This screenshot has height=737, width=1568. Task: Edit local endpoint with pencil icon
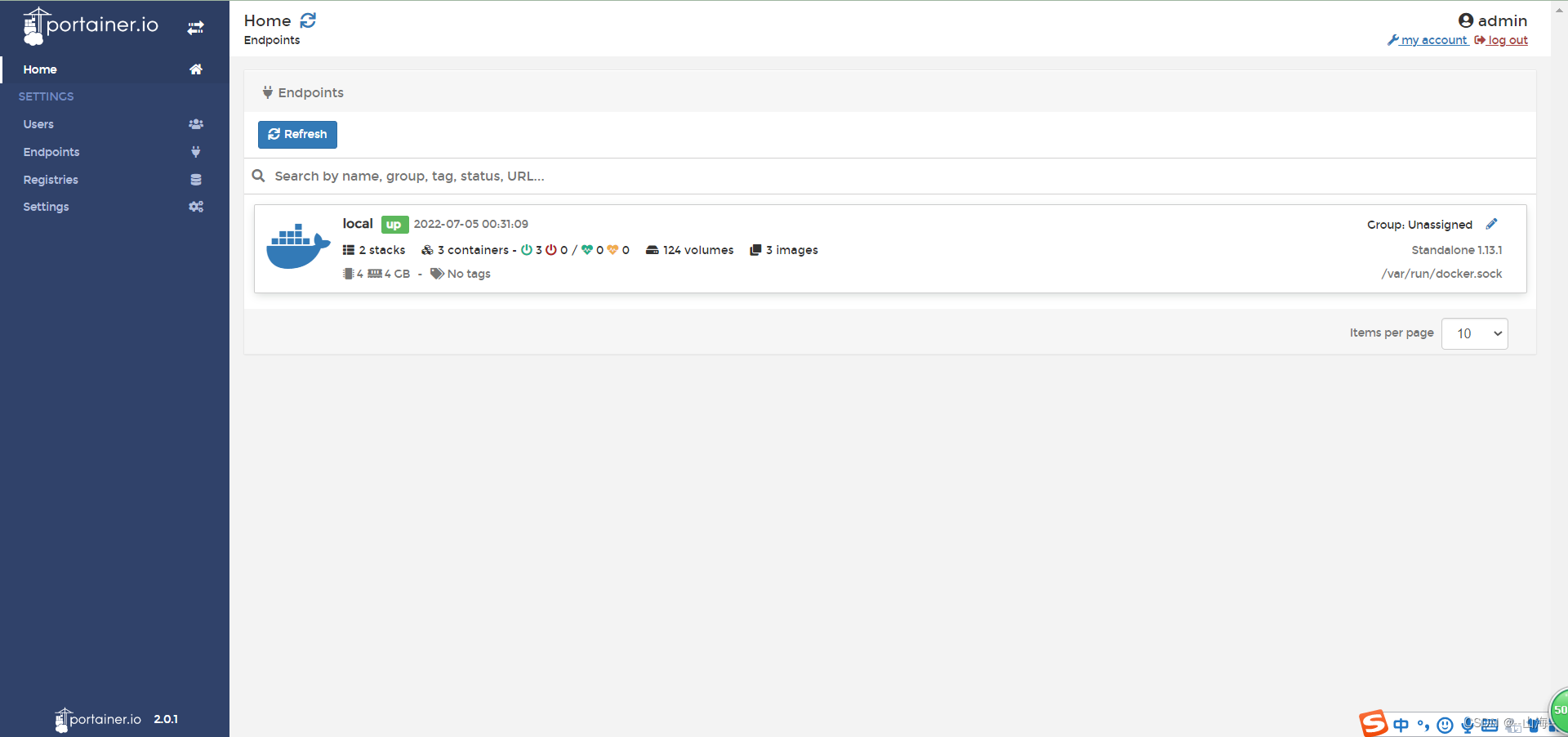pos(1491,224)
